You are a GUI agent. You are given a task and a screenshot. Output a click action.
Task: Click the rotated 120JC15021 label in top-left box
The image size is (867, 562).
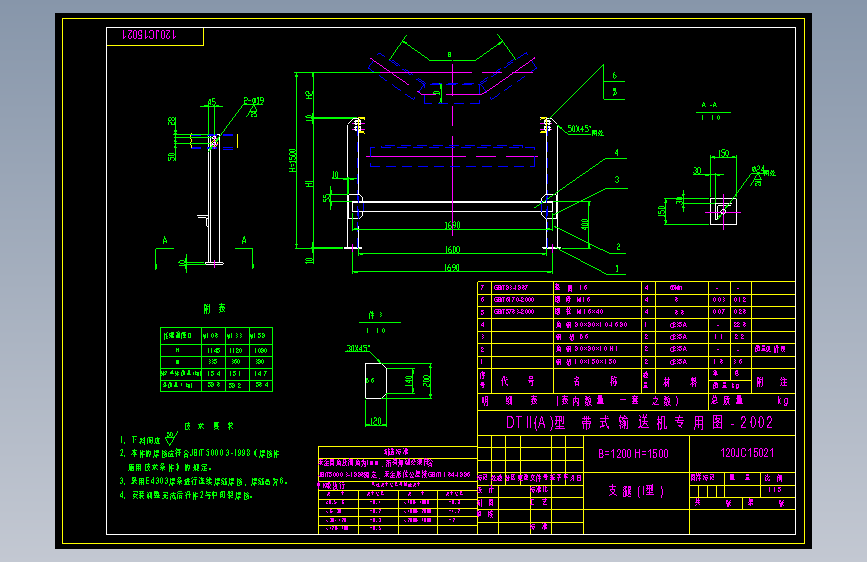[x=149, y=35]
